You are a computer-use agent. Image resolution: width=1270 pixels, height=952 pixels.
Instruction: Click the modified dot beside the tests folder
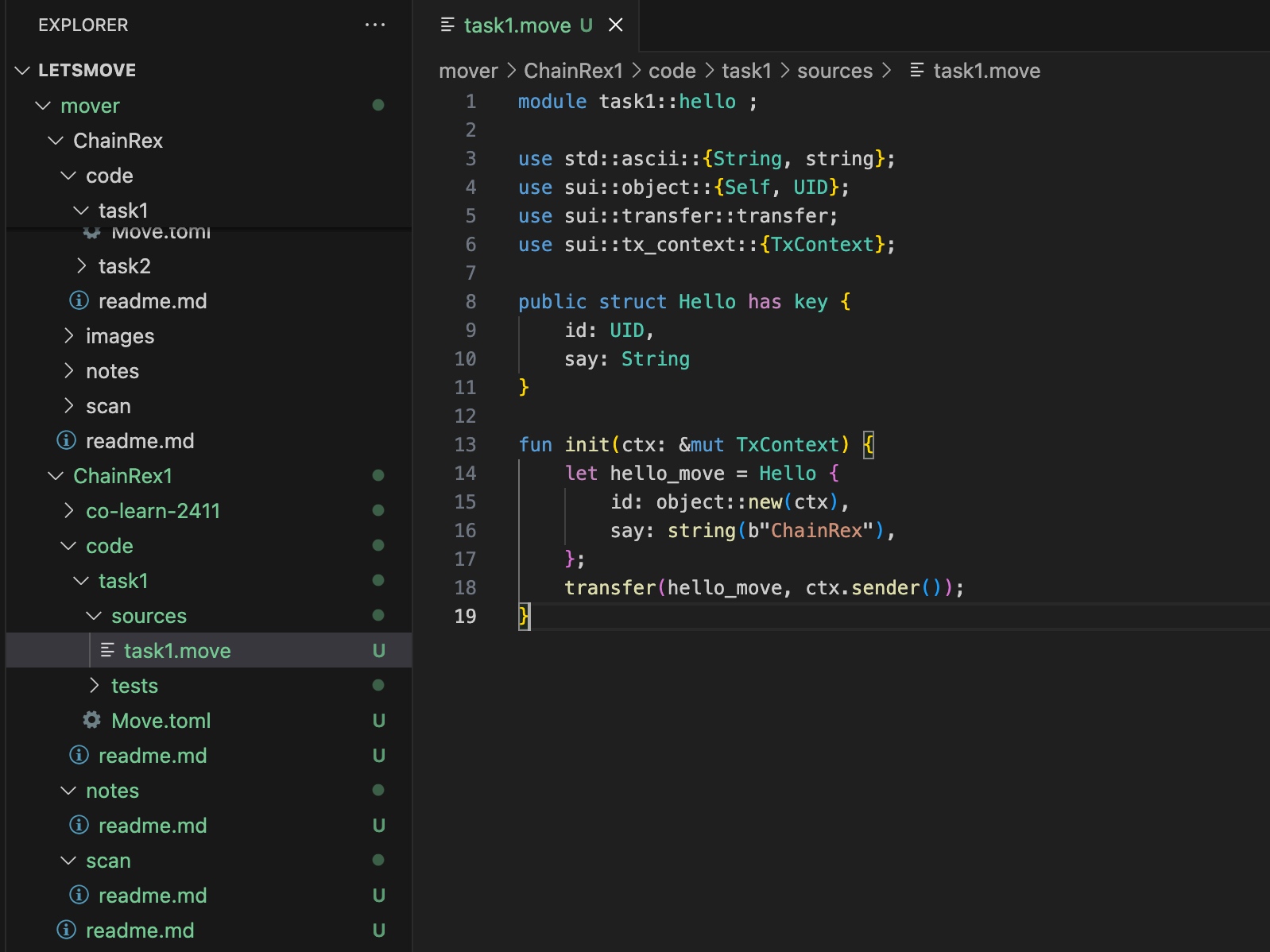pyautogui.click(x=378, y=686)
